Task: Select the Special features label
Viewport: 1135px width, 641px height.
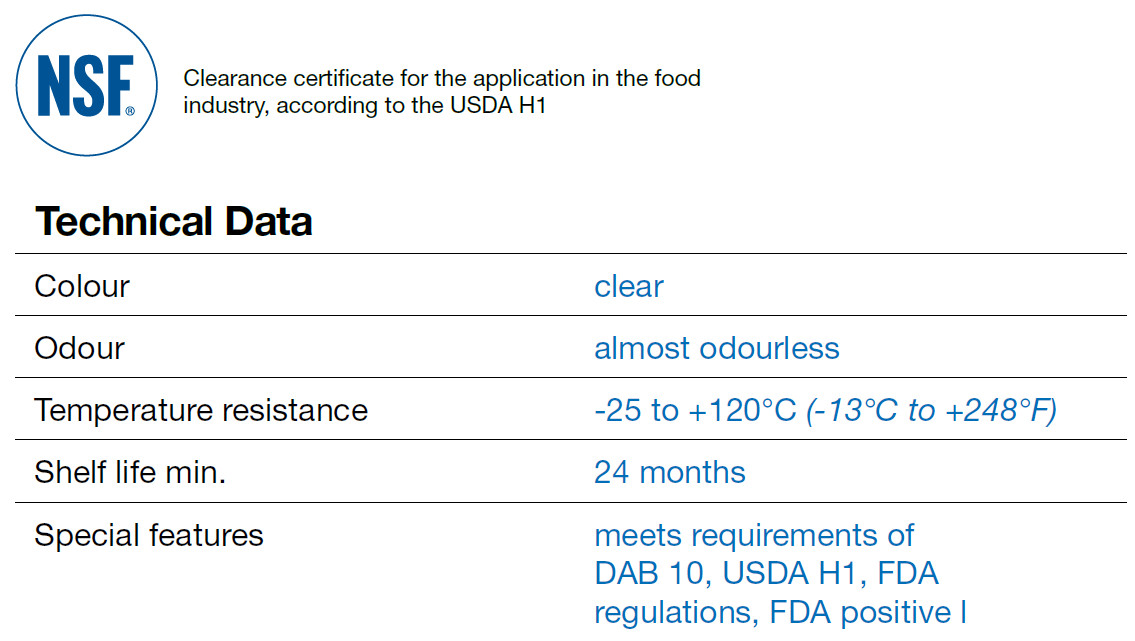Action: click(149, 536)
